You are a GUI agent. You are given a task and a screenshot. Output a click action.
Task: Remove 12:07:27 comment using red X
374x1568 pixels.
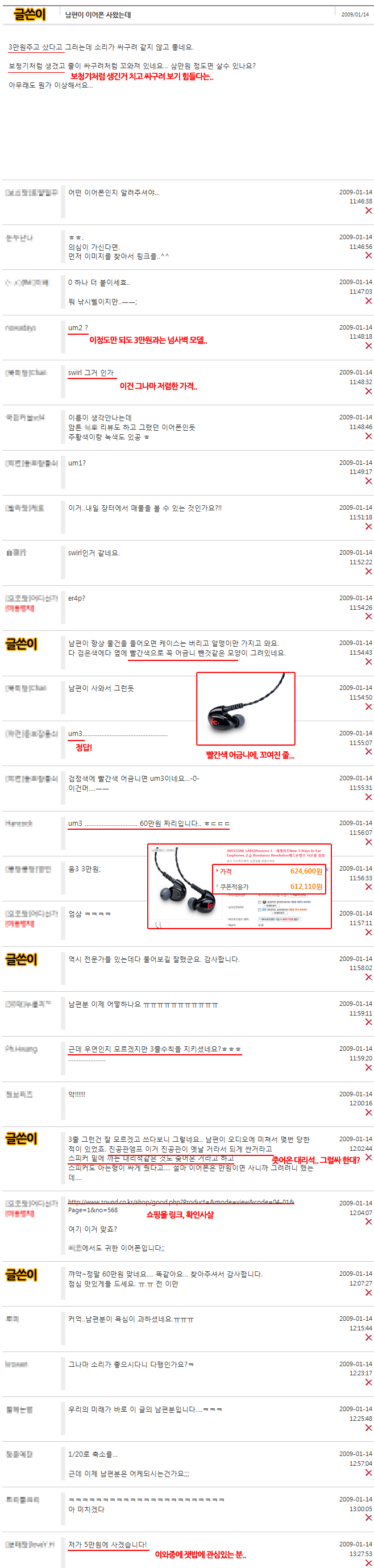click(x=368, y=1292)
